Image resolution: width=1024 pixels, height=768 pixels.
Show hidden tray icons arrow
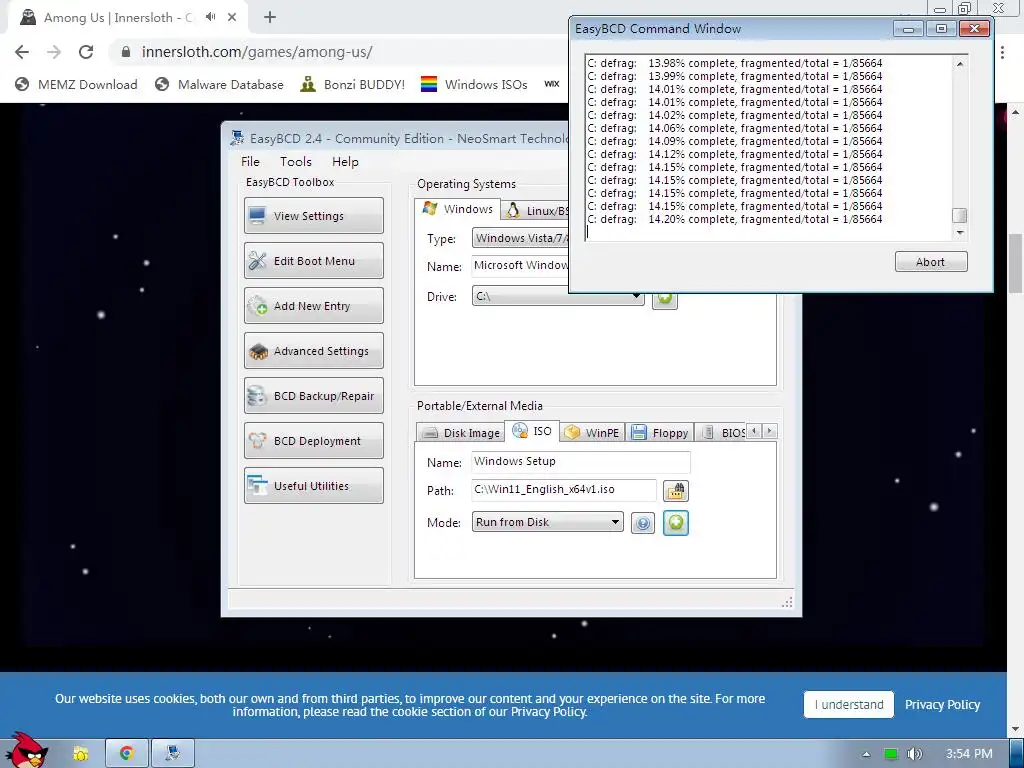(866, 754)
